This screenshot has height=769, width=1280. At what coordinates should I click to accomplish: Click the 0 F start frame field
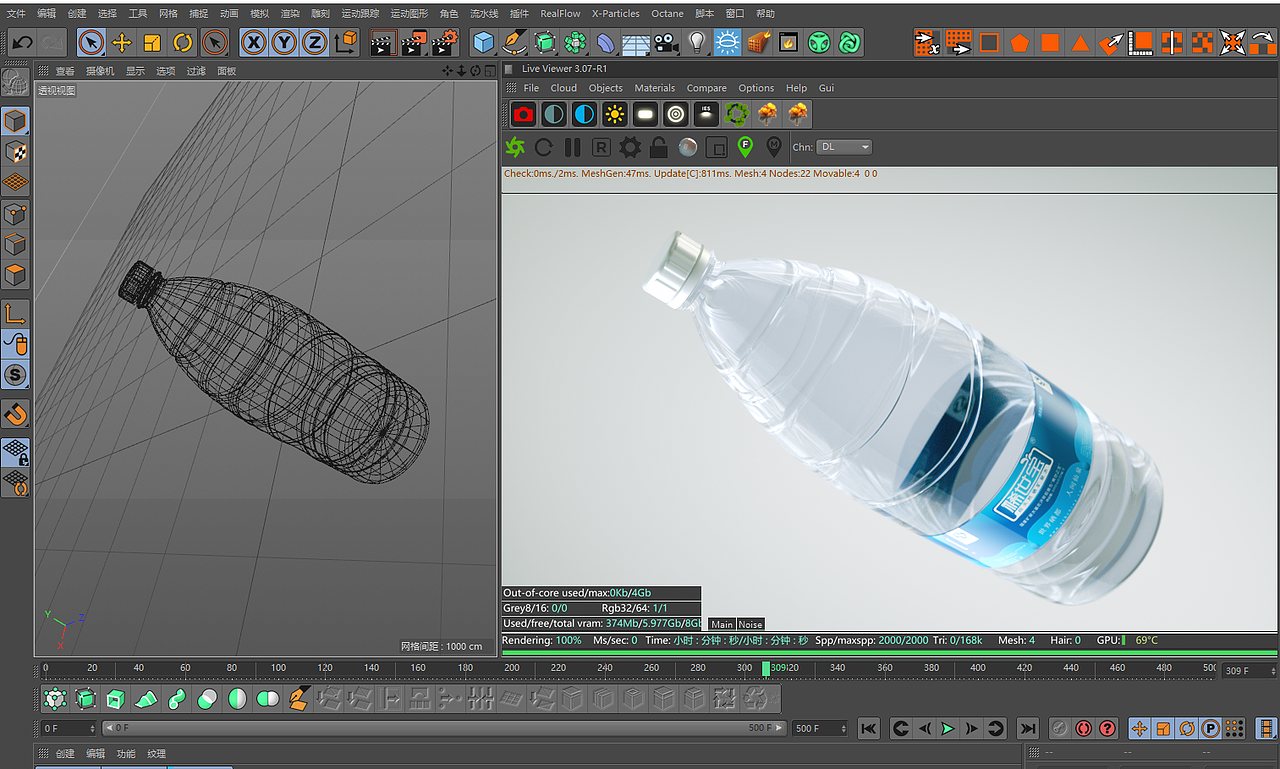(69, 728)
